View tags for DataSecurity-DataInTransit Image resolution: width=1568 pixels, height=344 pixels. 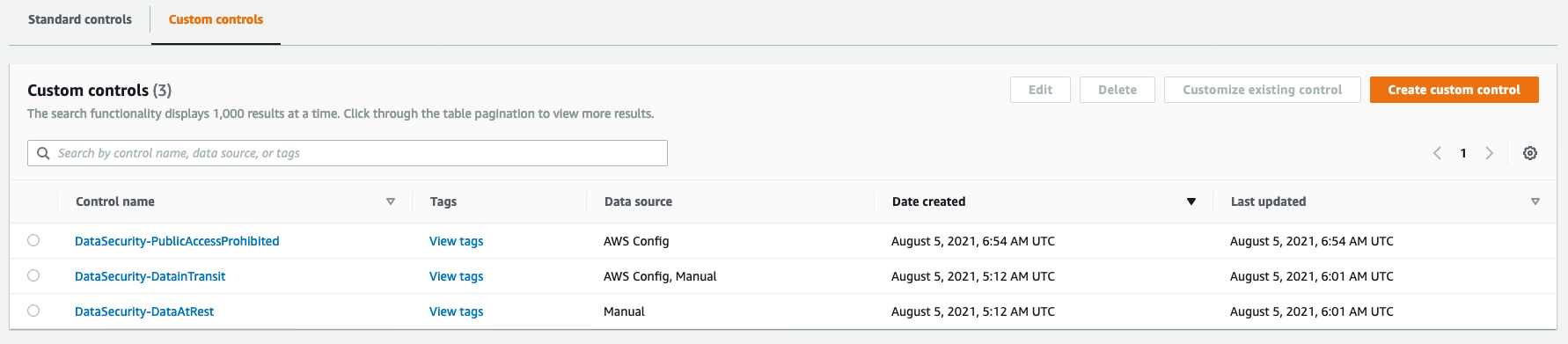click(457, 276)
